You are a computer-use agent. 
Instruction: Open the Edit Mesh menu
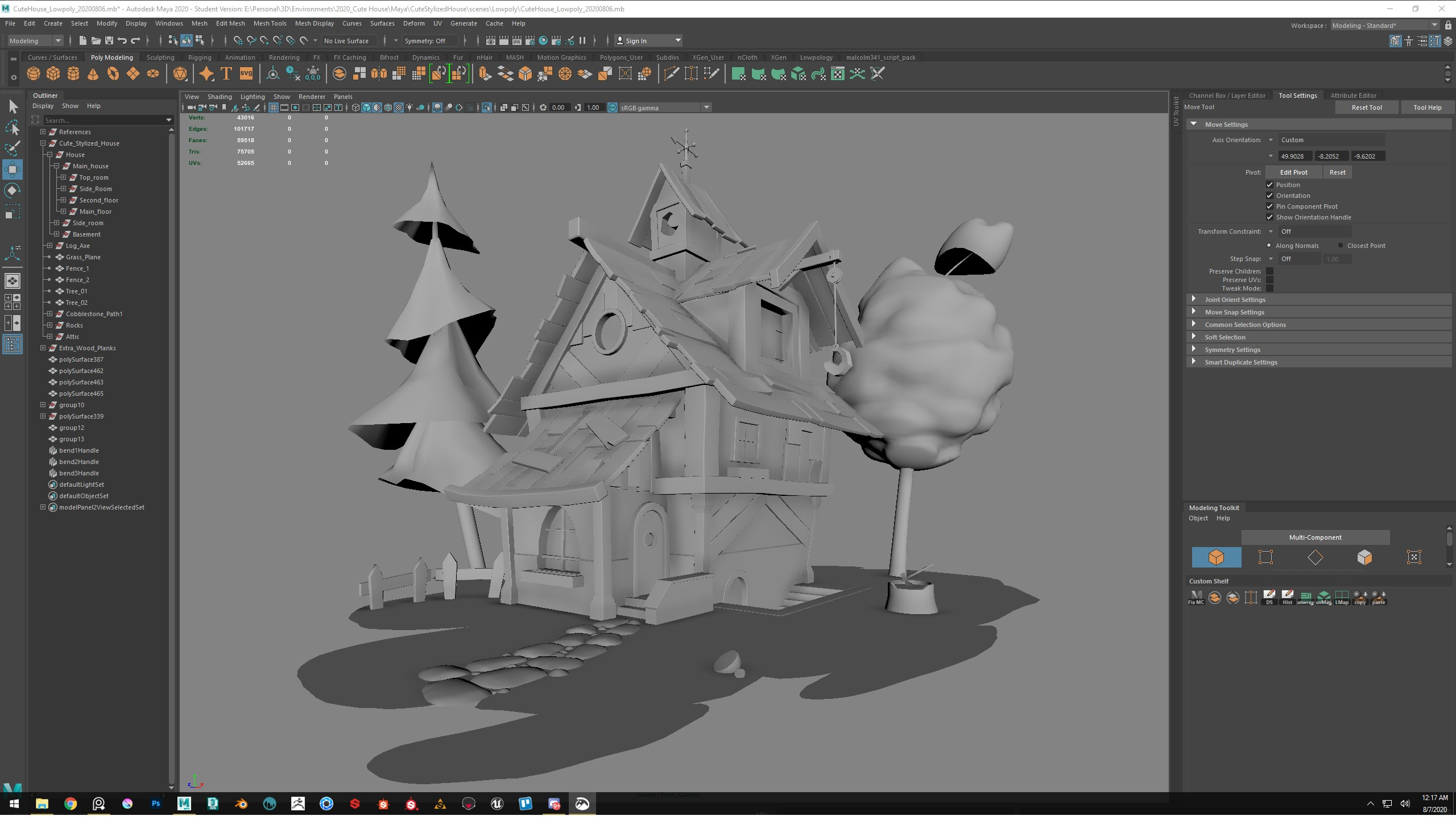tap(230, 23)
